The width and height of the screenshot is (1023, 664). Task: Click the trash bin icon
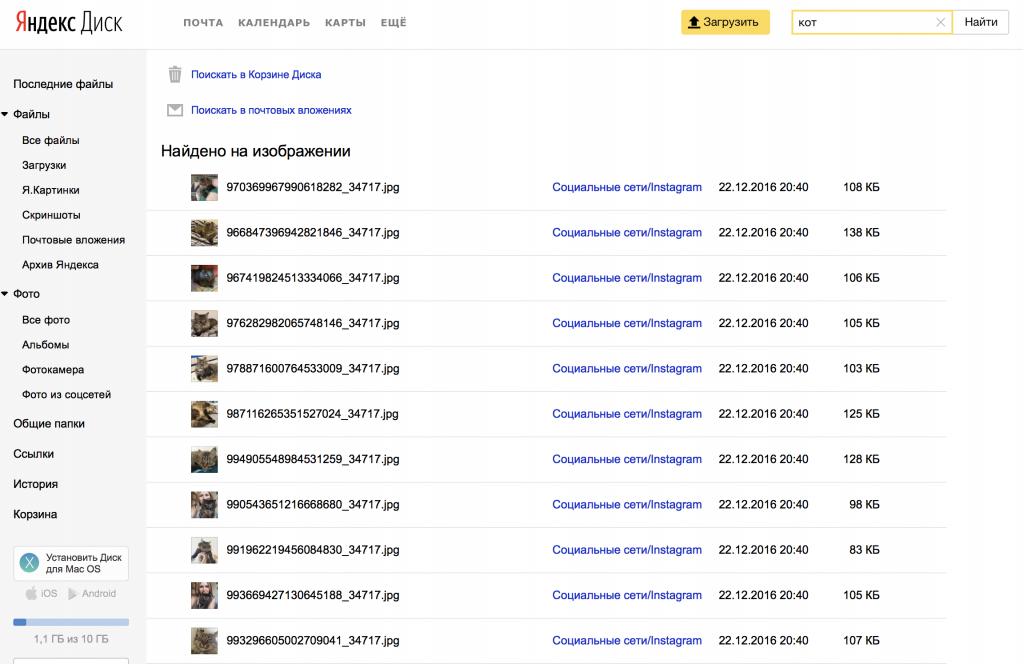[x=175, y=74]
